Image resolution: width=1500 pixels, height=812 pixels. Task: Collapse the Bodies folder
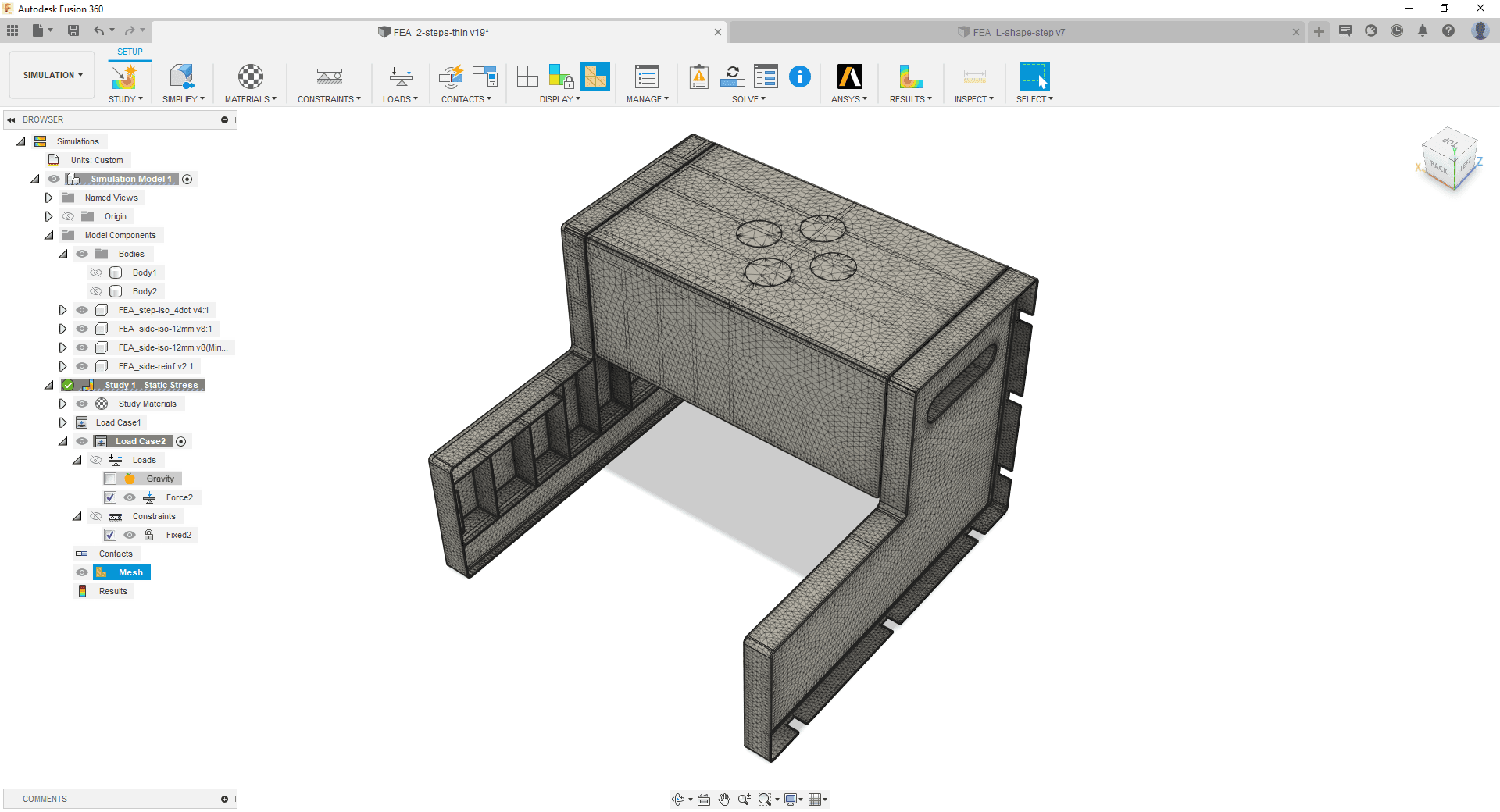[62, 254]
